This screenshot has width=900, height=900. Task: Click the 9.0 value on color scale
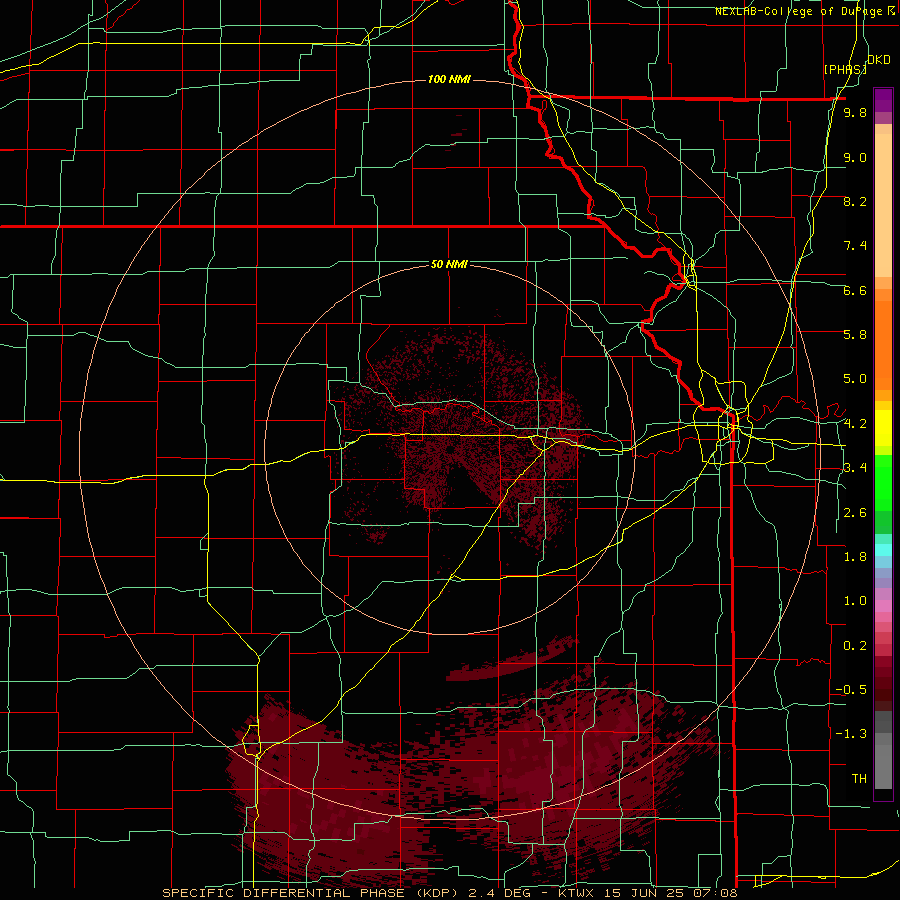pyautogui.click(x=855, y=157)
